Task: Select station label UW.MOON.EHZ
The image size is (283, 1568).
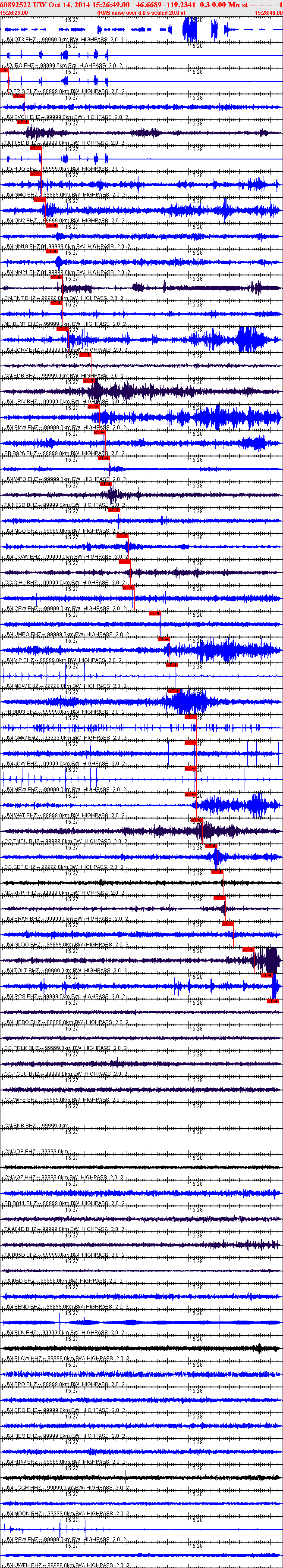Action: click(x=24, y=1514)
